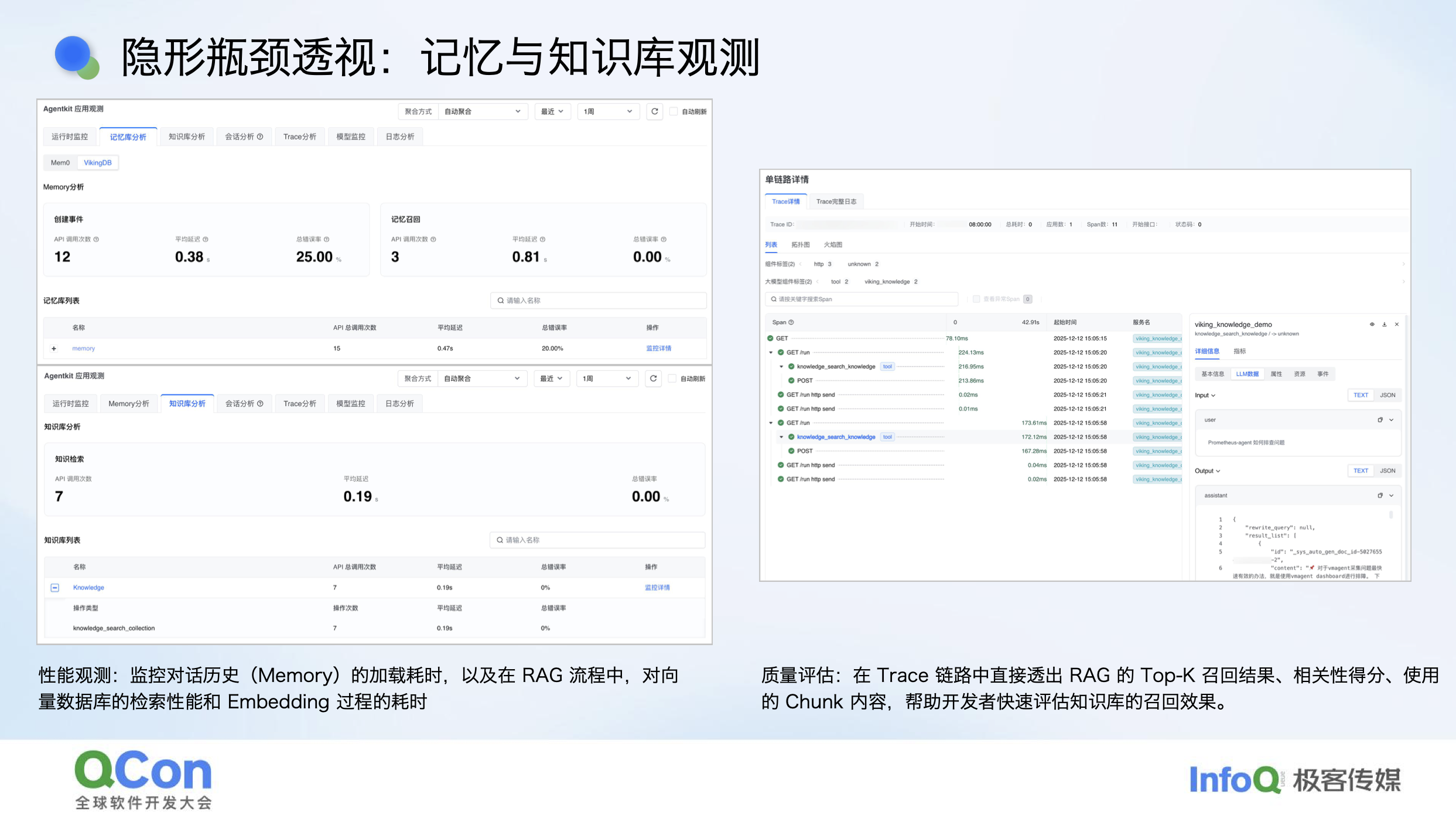Enable 自动刷新 checkbox in knowledge panel
The image size is (1456, 818).
point(672,379)
